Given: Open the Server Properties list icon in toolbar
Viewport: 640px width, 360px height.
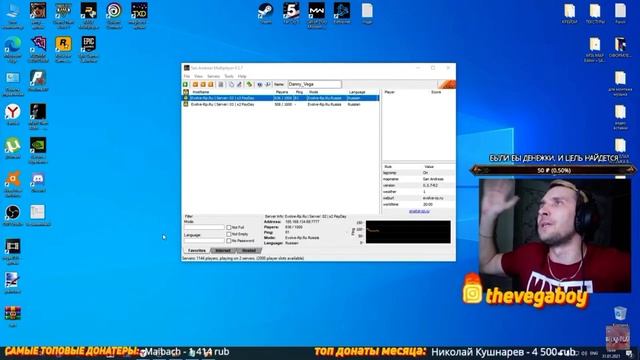Looking at the screenshot, I should pos(221,84).
